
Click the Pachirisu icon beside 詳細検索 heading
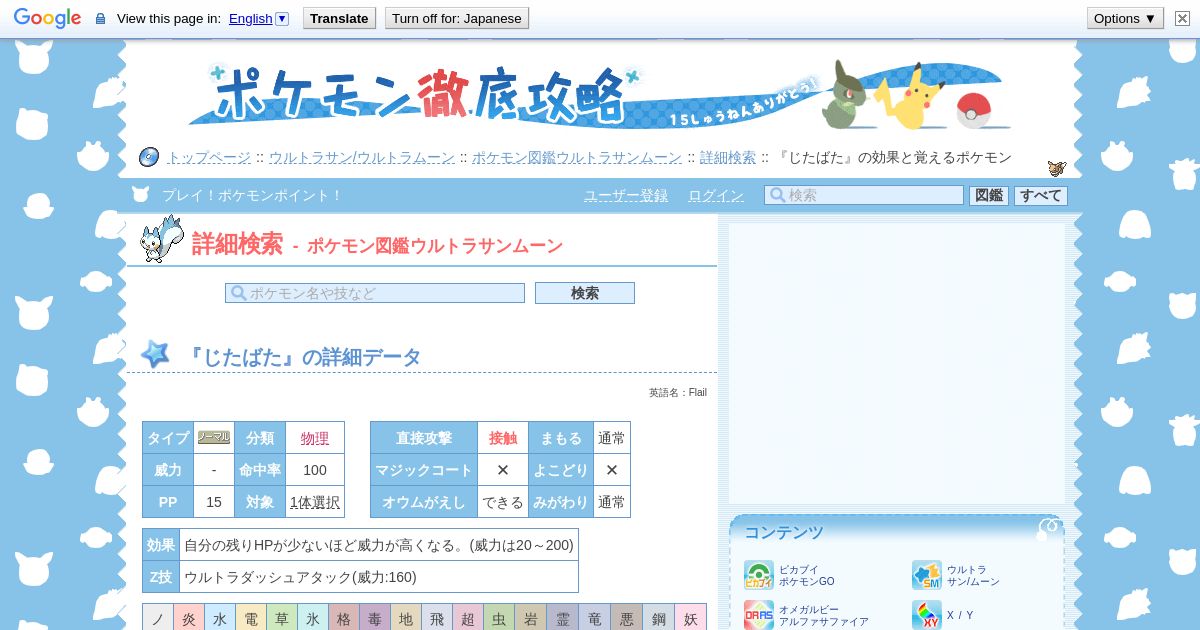pyautogui.click(x=162, y=239)
